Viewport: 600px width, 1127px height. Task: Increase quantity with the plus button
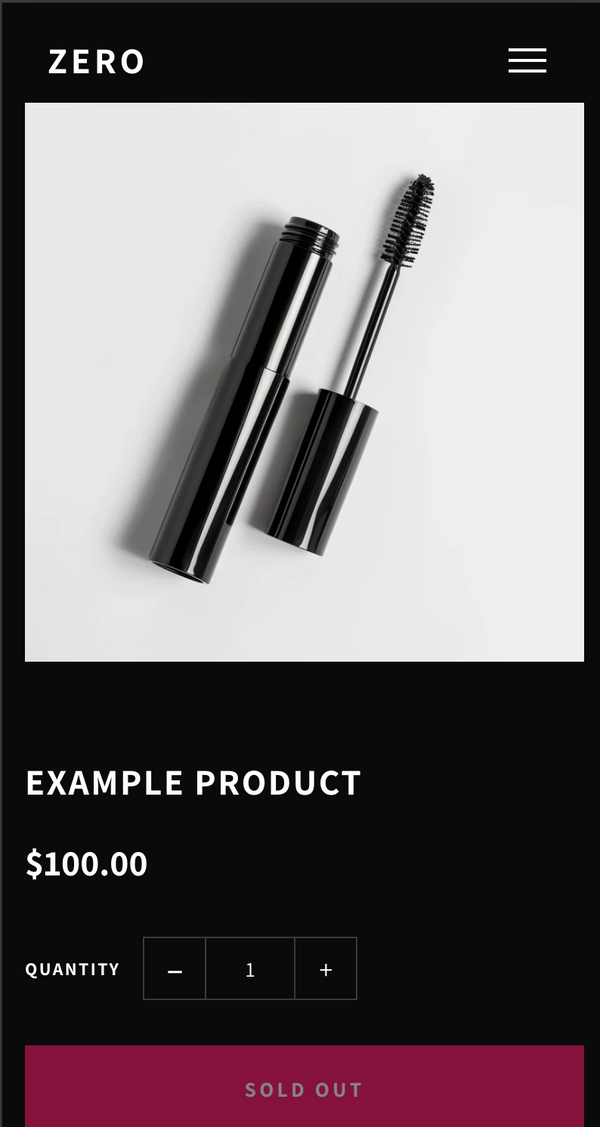coord(326,969)
